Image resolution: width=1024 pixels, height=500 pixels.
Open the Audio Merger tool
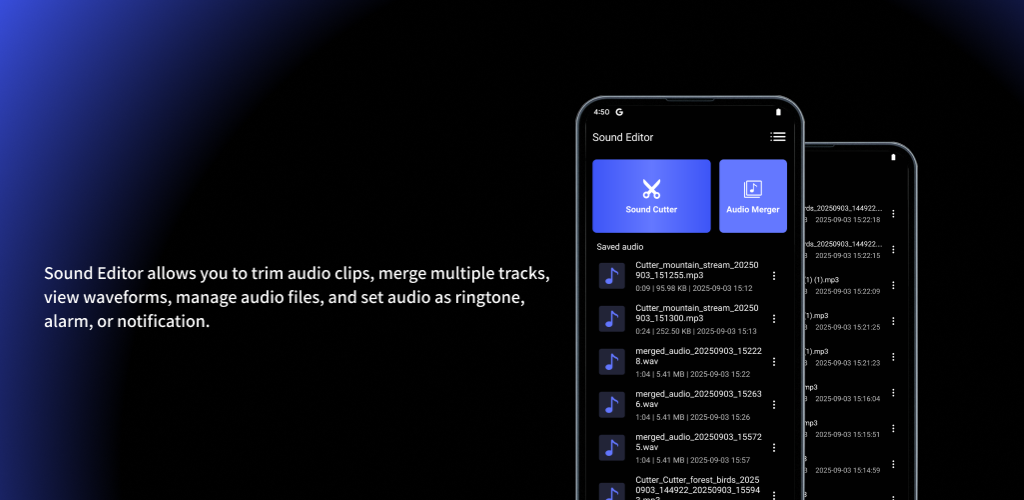[752, 195]
